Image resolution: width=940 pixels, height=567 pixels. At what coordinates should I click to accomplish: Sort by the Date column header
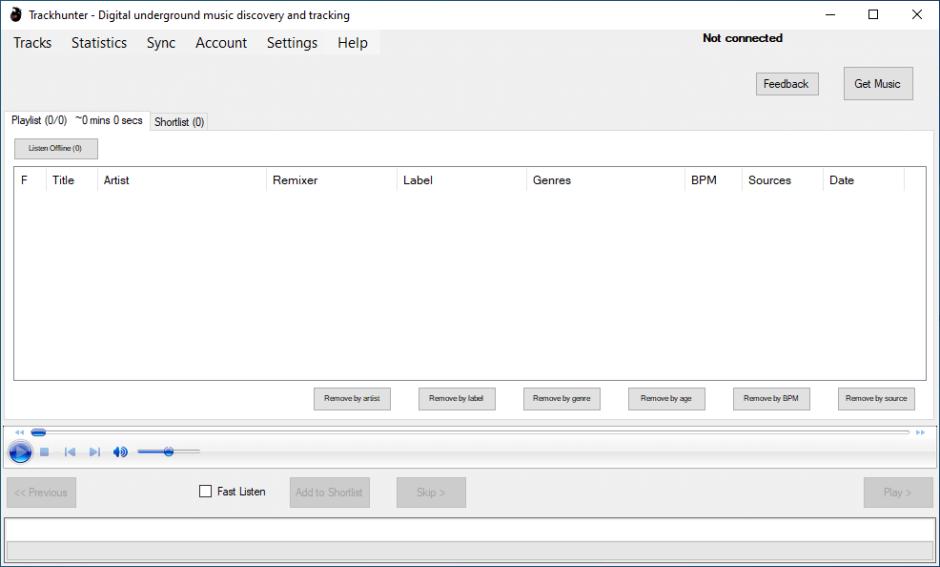click(864, 180)
